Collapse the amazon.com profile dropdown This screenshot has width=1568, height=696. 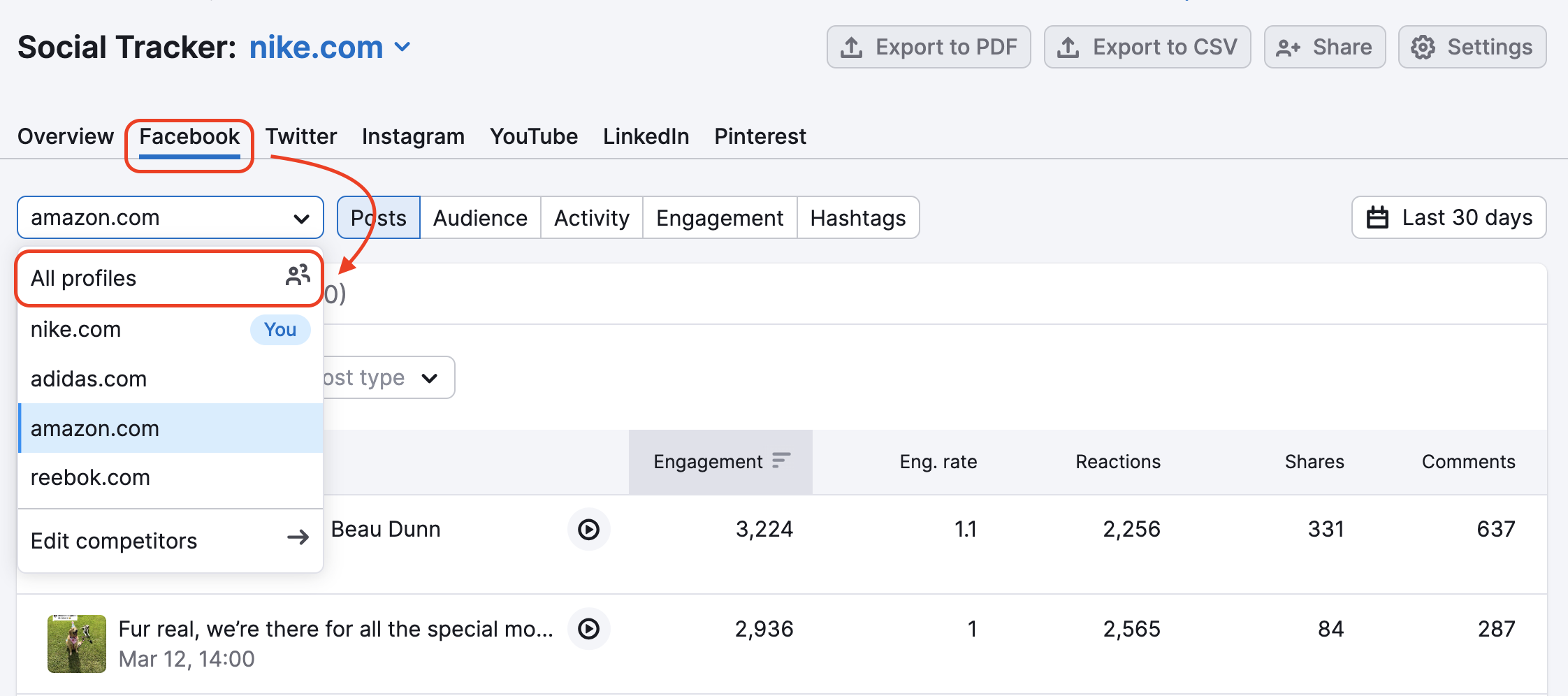pyautogui.click(x=170, y=217)
